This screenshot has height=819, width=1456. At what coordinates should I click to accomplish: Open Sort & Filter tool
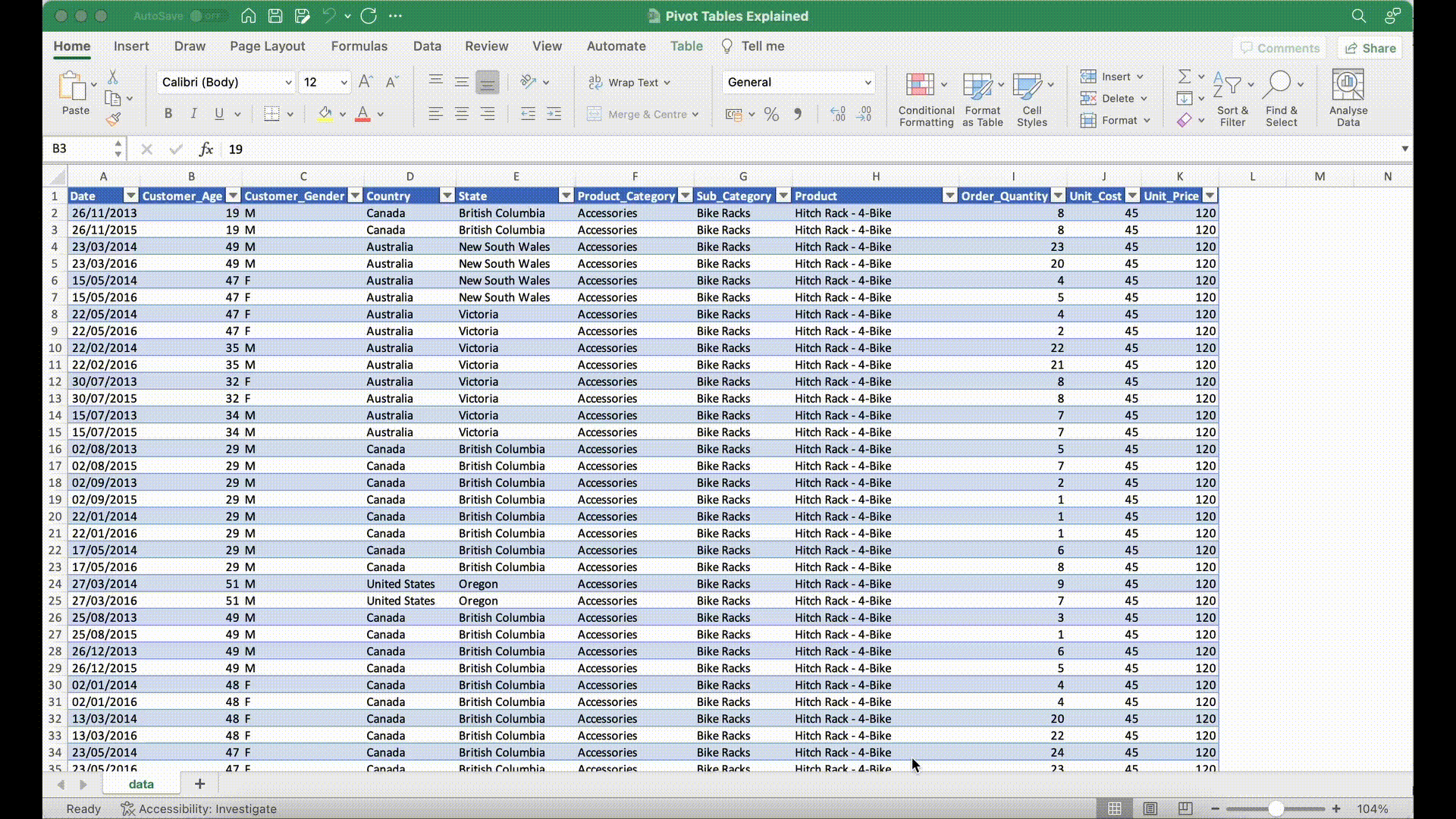pos(1232,99)
